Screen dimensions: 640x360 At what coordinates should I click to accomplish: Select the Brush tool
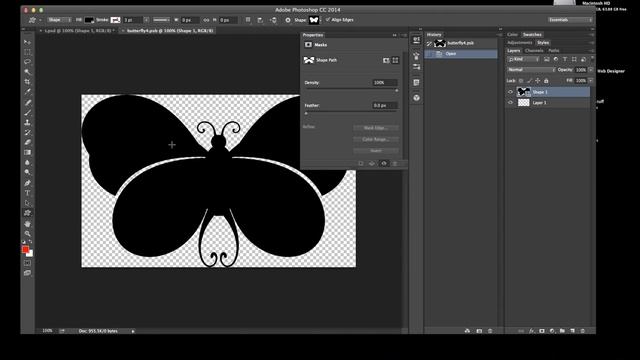point(27,112)
